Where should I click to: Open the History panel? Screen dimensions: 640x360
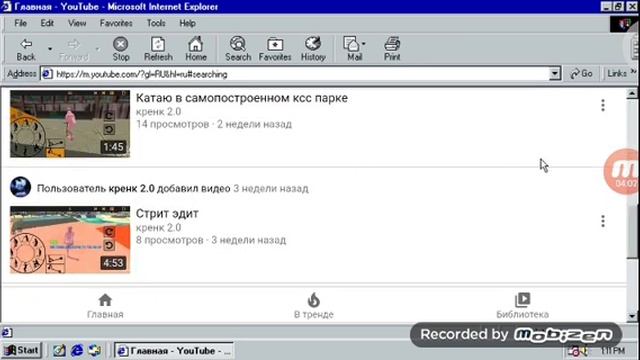click(313, 49)
